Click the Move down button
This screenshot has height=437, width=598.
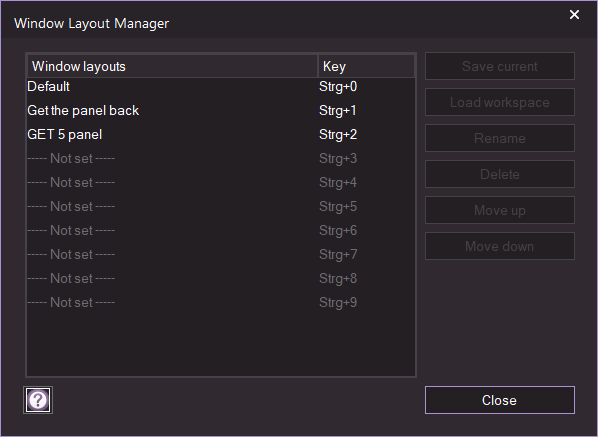(500, 246)
